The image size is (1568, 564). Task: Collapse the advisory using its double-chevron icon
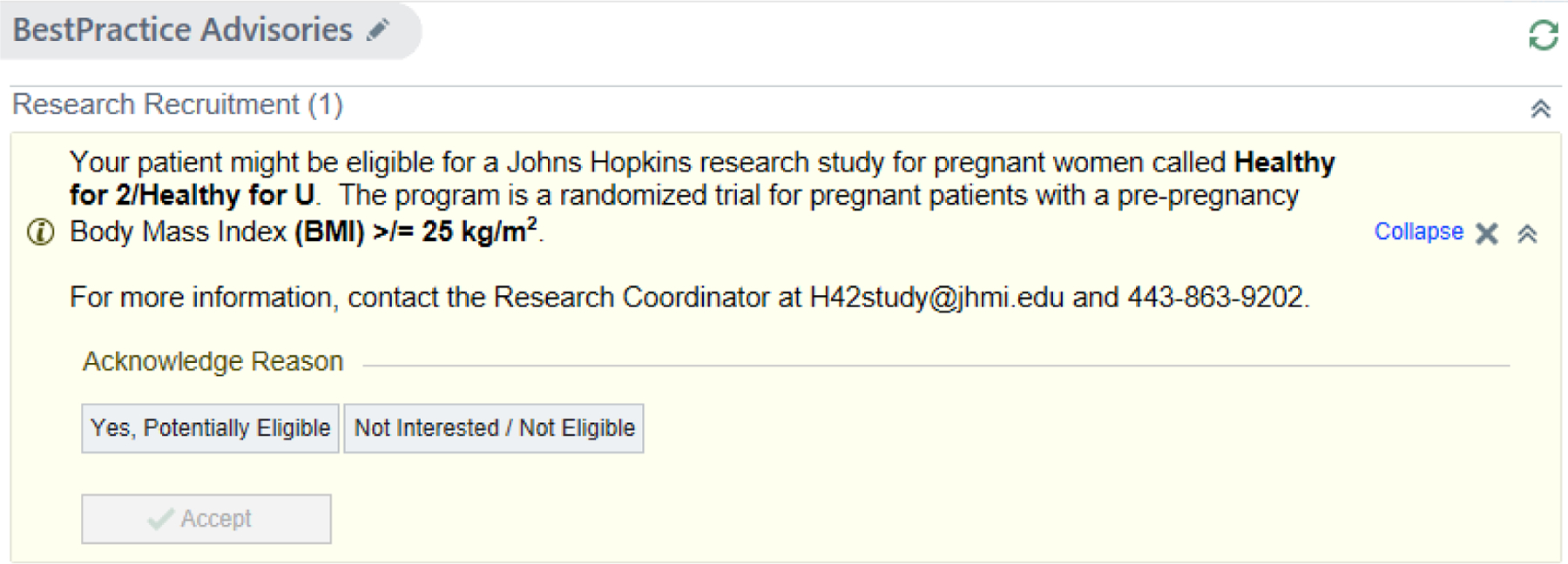click(1527, 233)
